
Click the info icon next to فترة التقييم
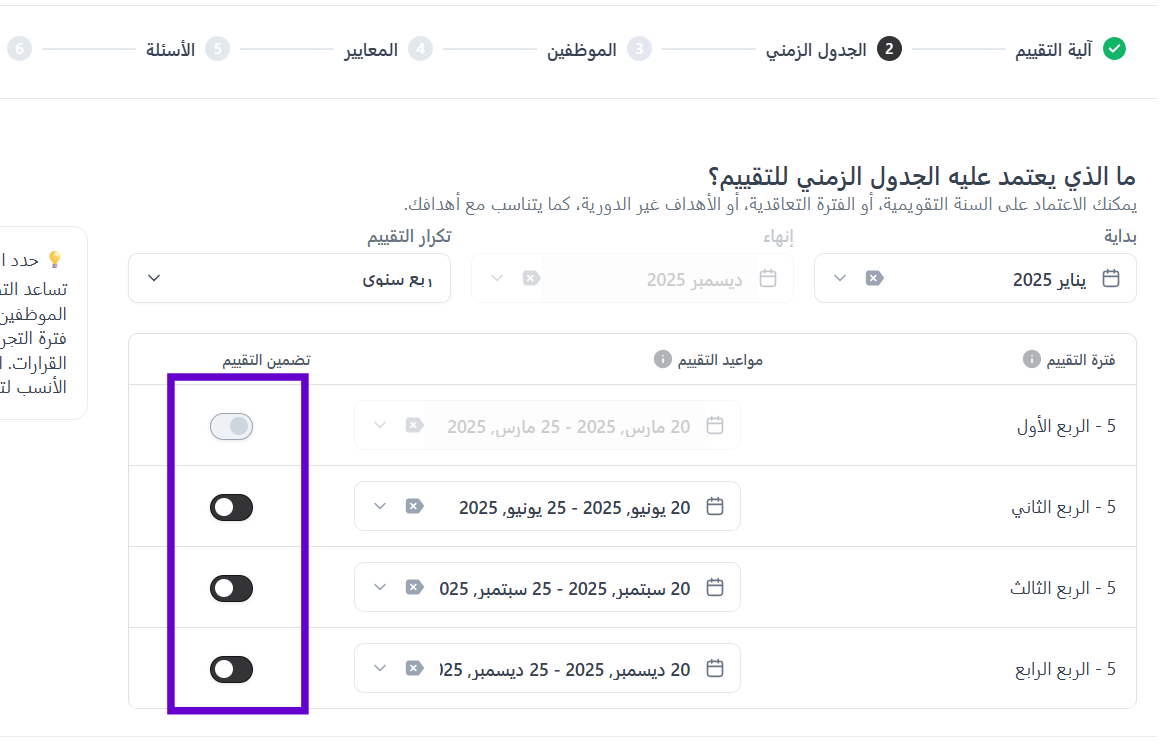1031,360
